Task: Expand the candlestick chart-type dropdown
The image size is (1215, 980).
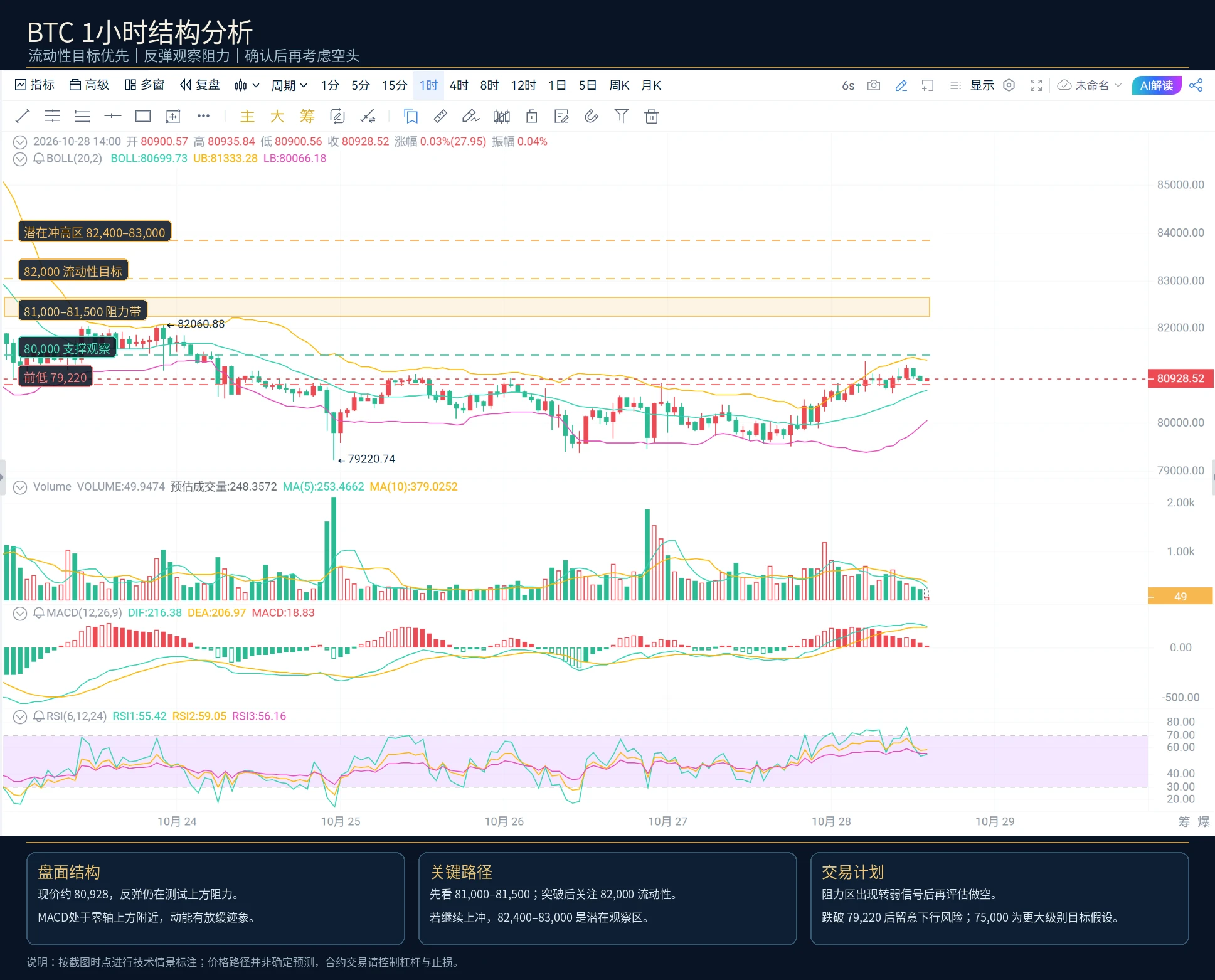Action: click(247, 85)
